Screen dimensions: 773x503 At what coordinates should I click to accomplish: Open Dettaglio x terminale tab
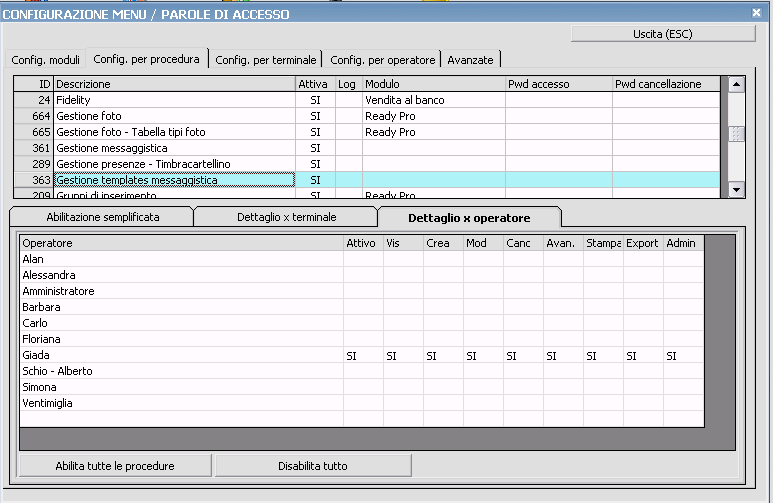(x=286, y=217)
